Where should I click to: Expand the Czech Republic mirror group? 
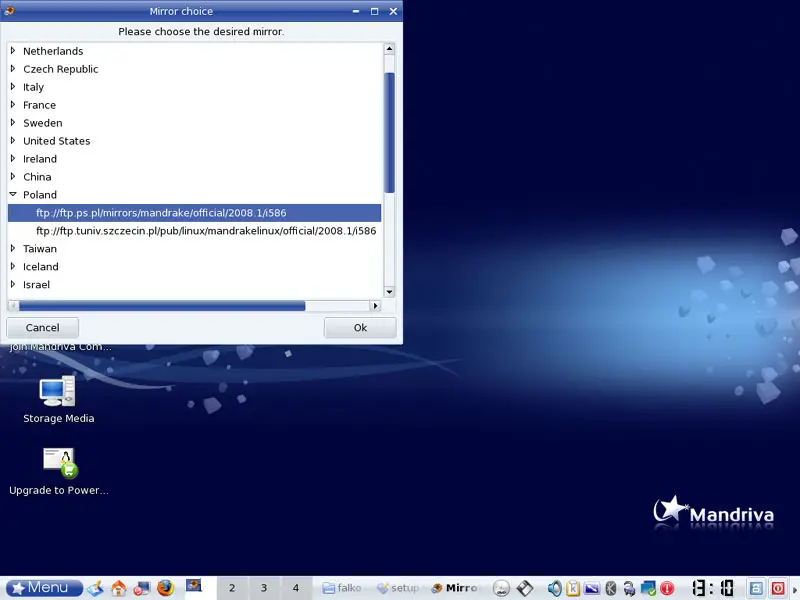pyautogui.click(x=13, y=68)
